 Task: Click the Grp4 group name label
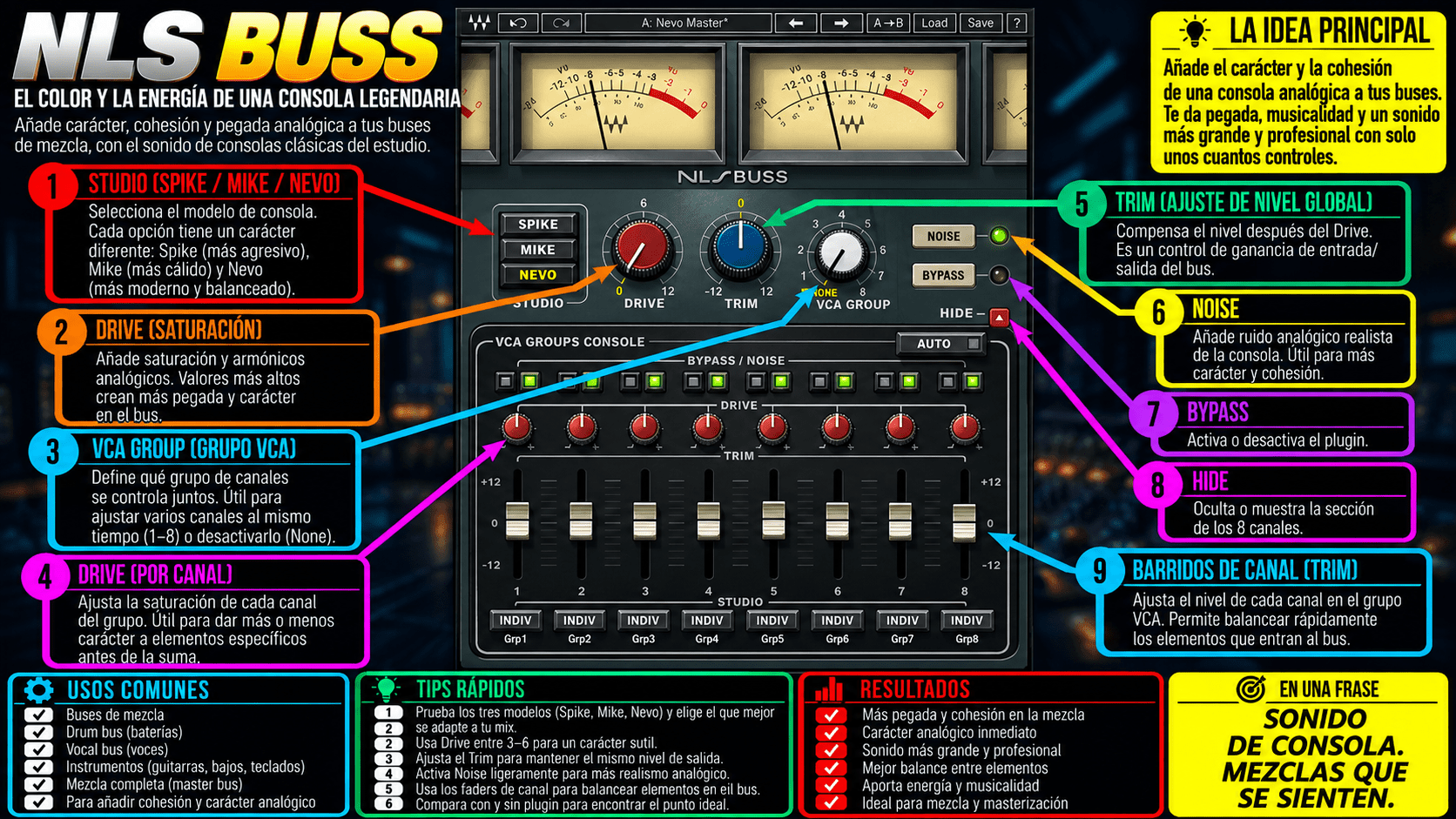707,639
